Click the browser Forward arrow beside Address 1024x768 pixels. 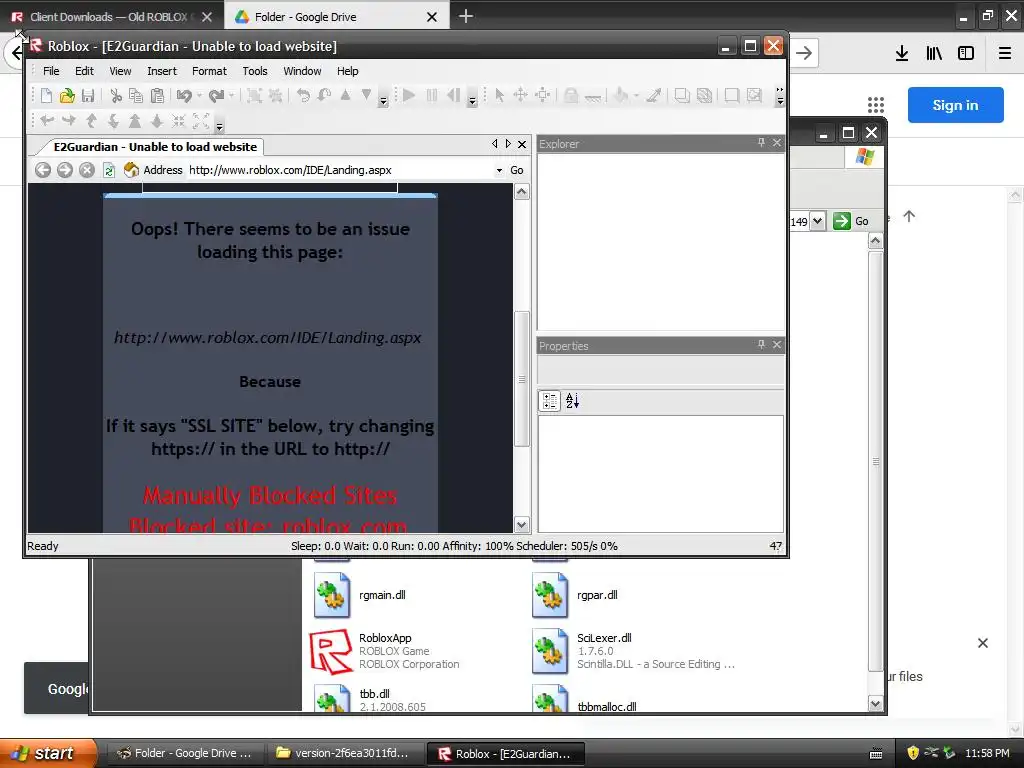pos(65,170)
